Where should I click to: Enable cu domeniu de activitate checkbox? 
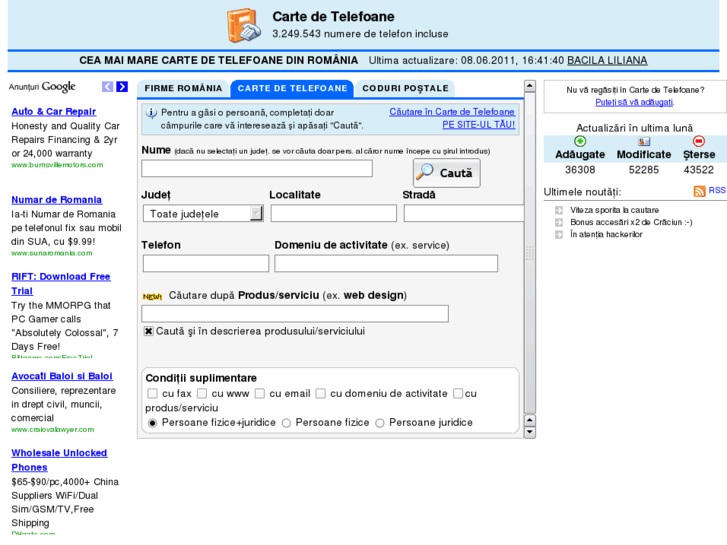pyautogui.click(x=320, y=393)
